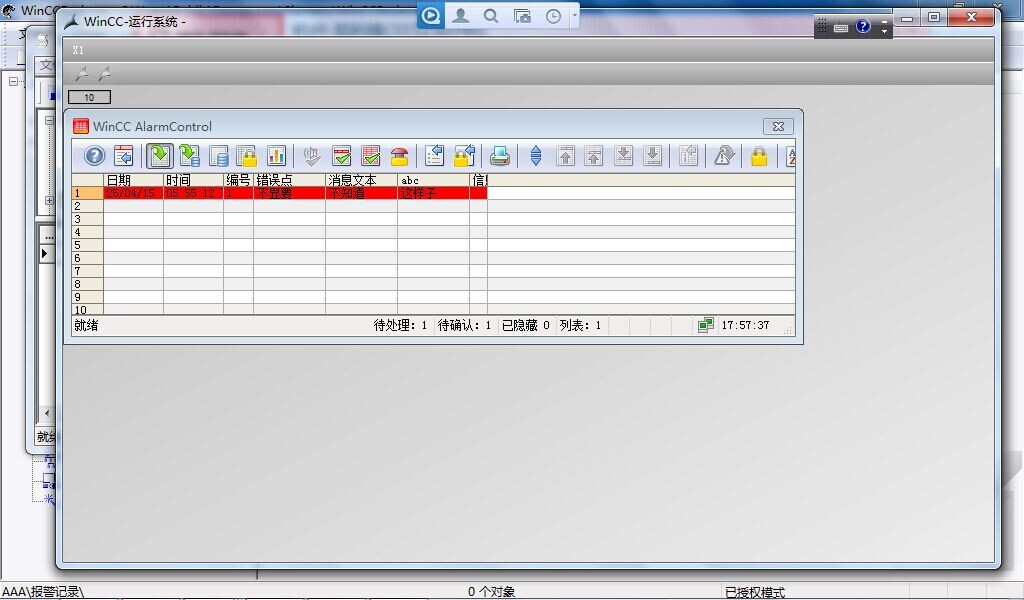Go to next message icon

pos(624,156)
